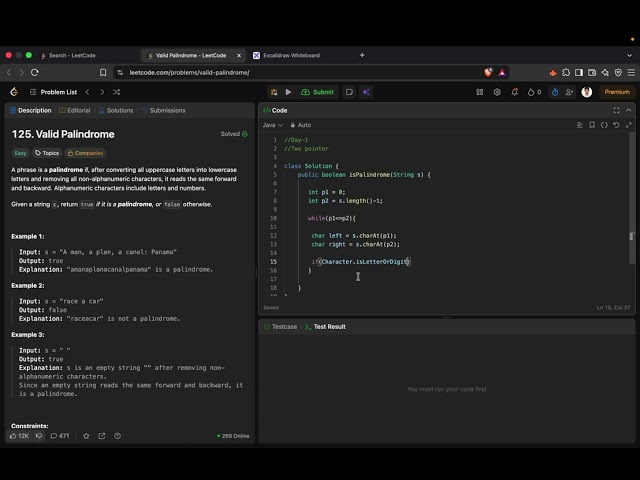Click line number 4 in gutter

pyautogui.click(x=275, y=166)
